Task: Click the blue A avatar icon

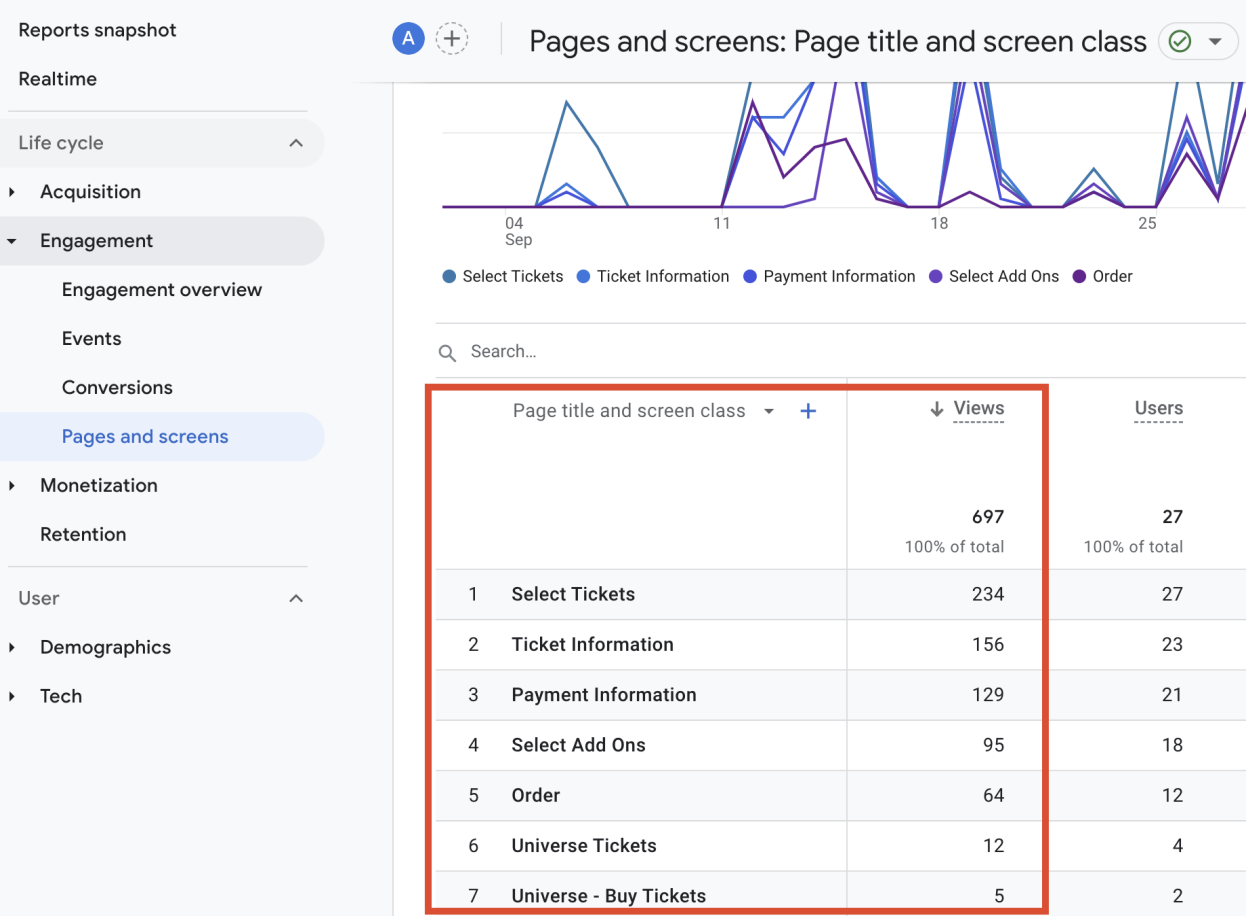Action: [x=408, y=39]
